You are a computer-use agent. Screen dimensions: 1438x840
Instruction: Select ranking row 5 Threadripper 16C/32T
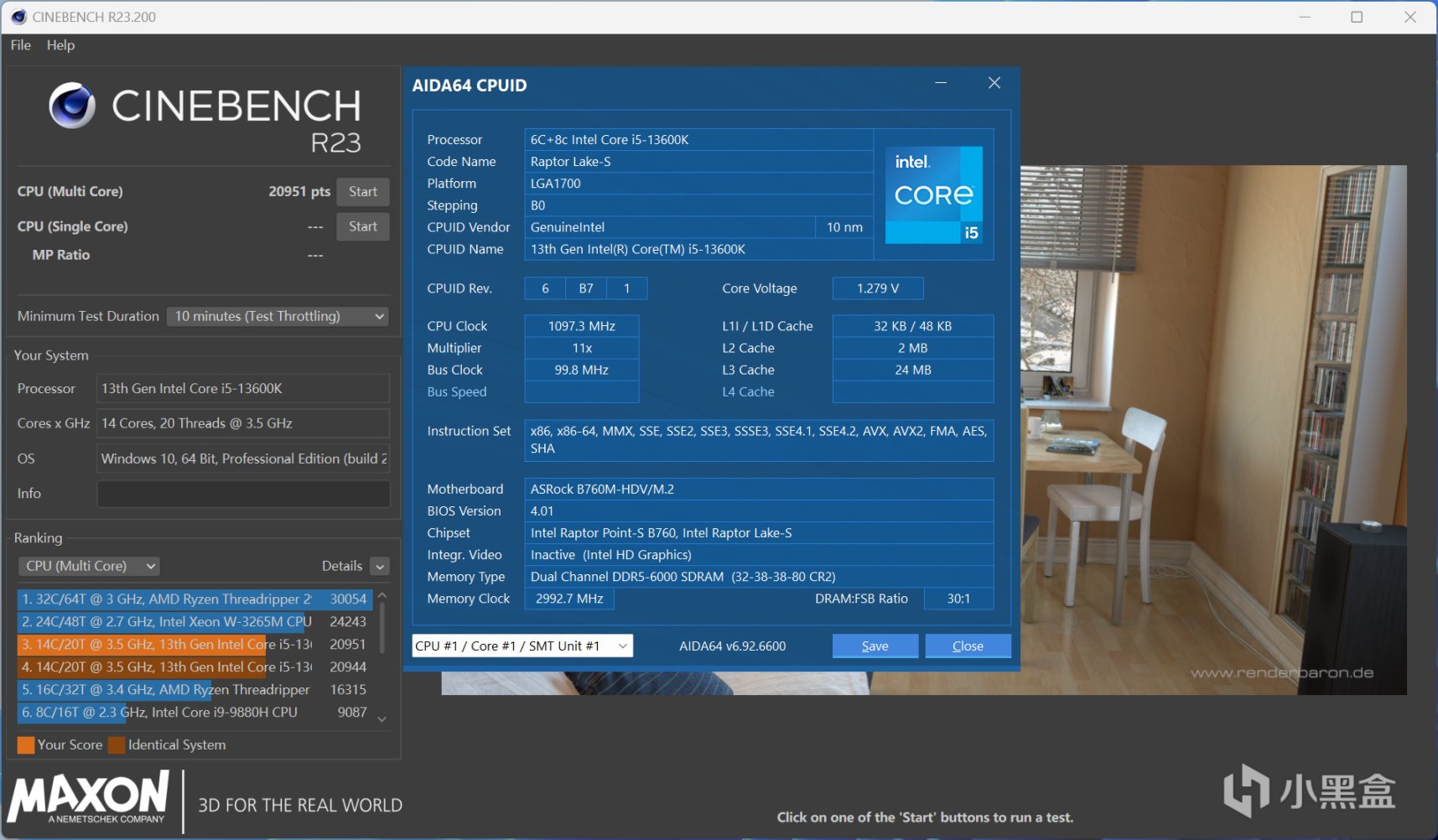[195, 690]
